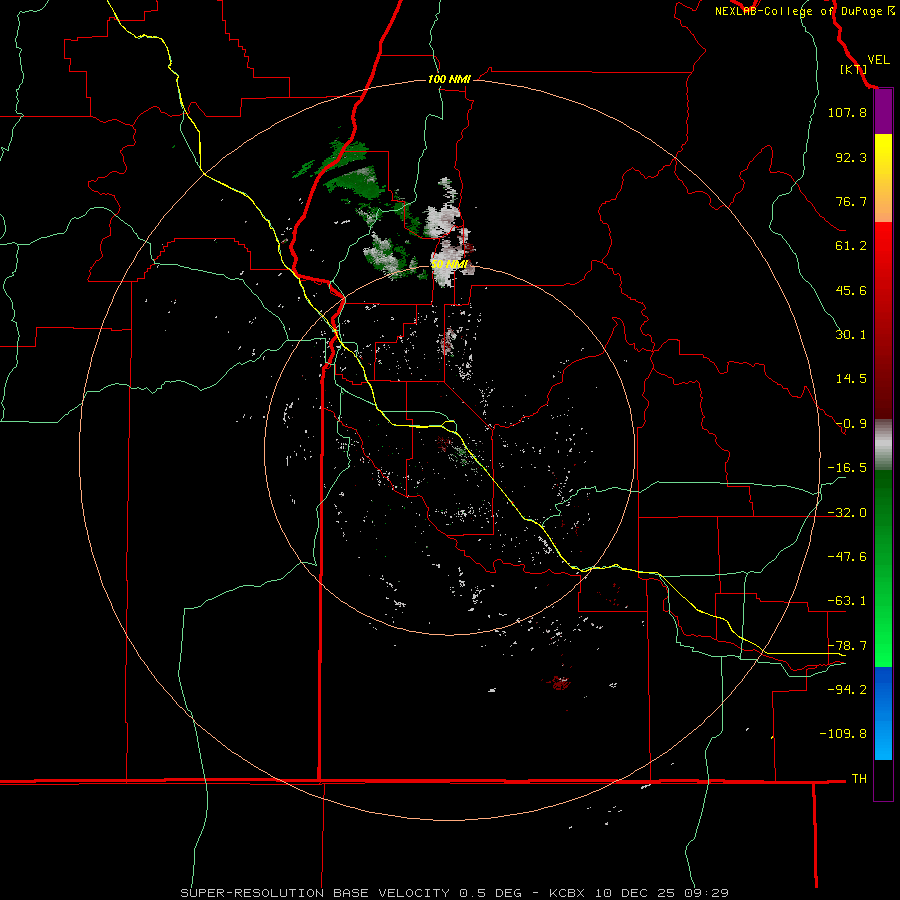Click the purple segment of color bar
900x900 pixels.
pos(883,112)
